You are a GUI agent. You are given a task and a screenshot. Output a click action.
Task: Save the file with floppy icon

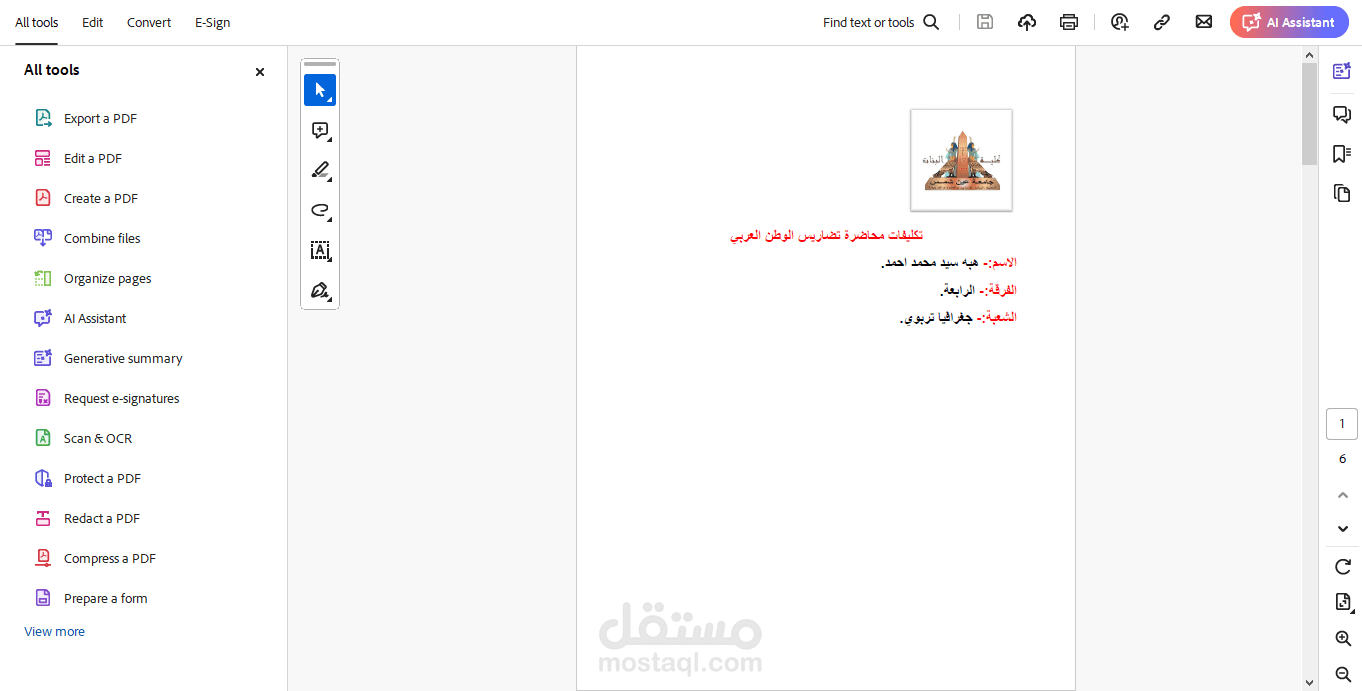[985, 22]
